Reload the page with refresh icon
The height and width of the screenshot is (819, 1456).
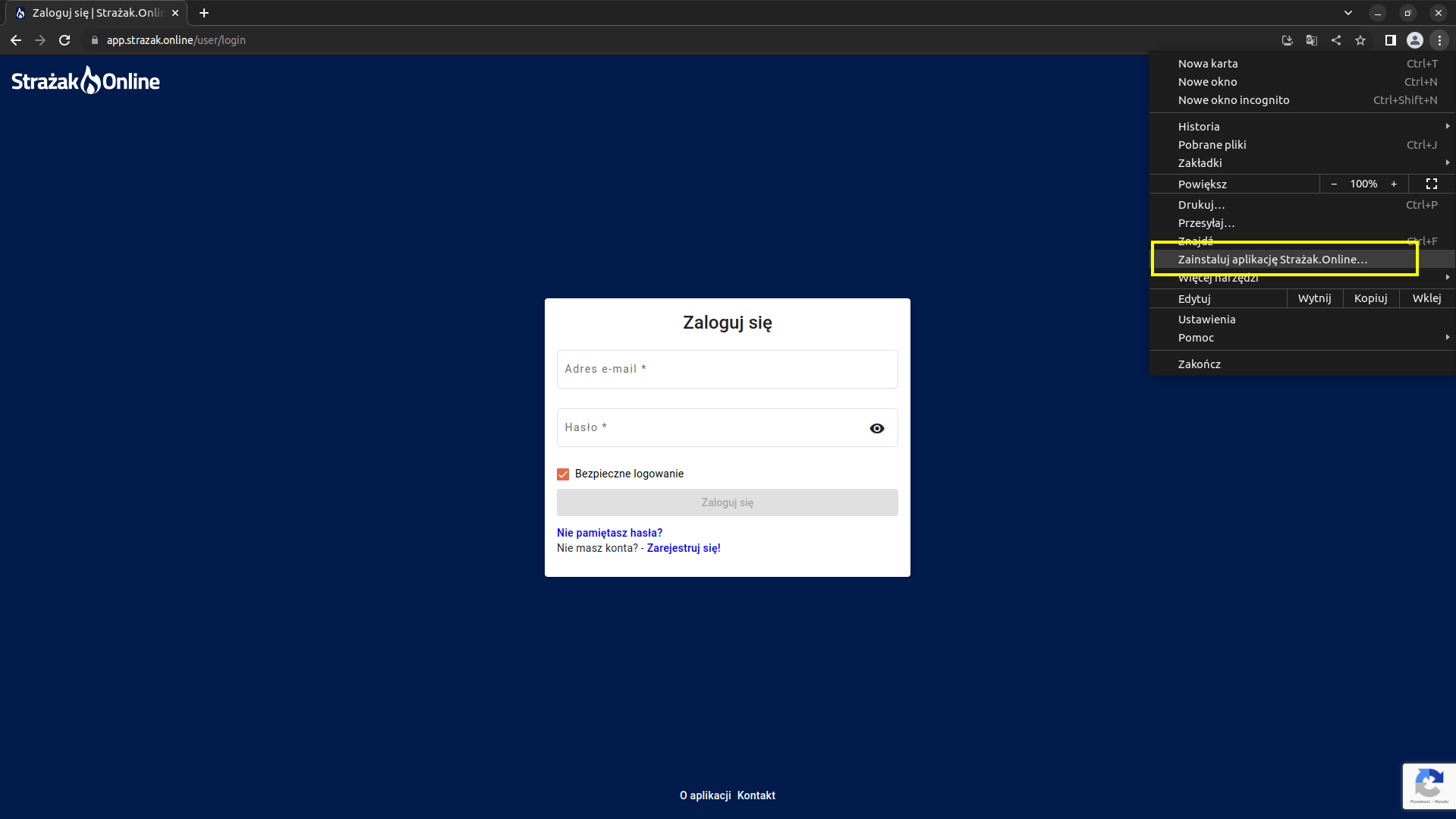[64, 40]
